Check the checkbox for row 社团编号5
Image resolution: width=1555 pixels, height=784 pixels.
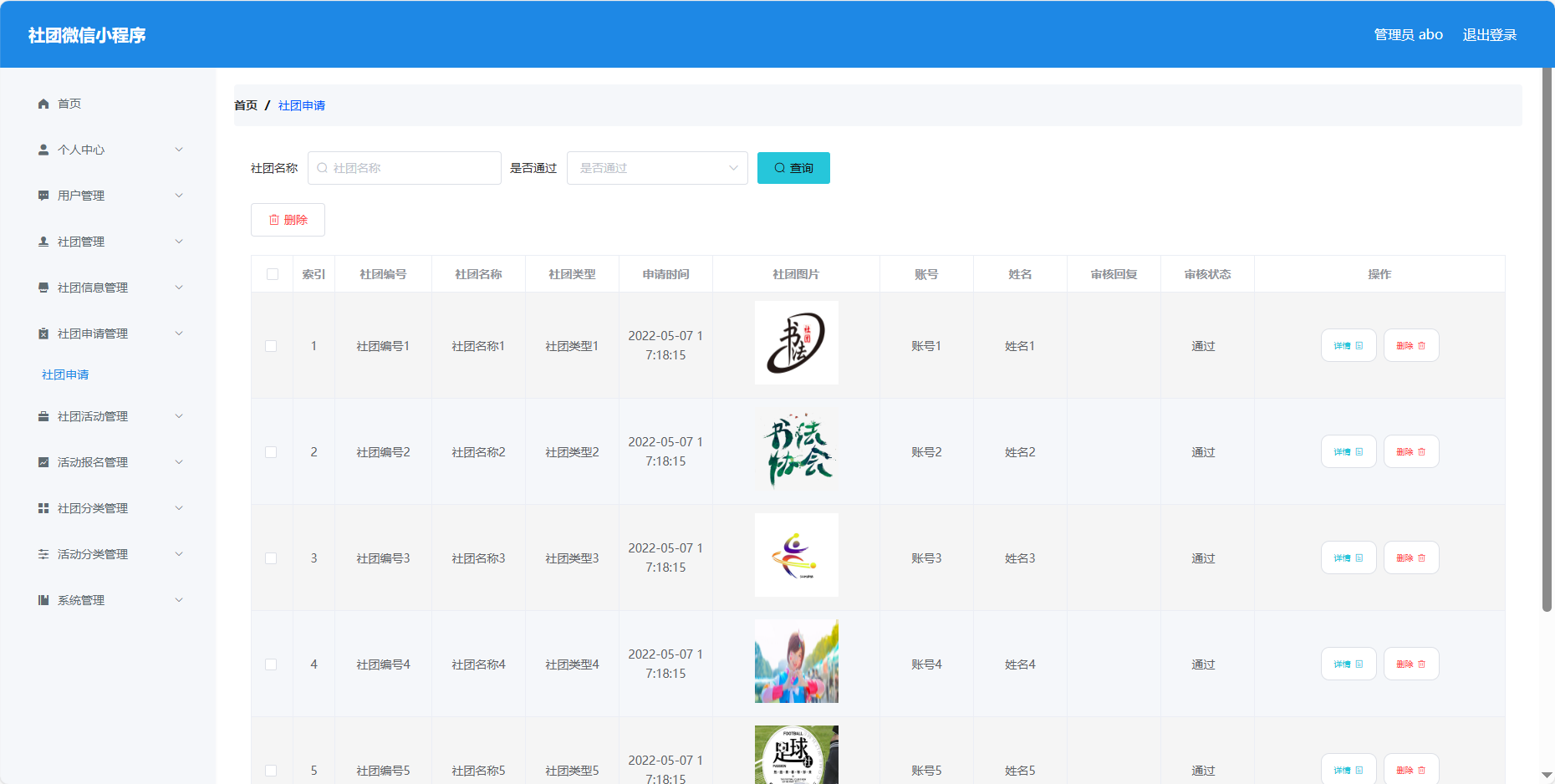(271, 771)
